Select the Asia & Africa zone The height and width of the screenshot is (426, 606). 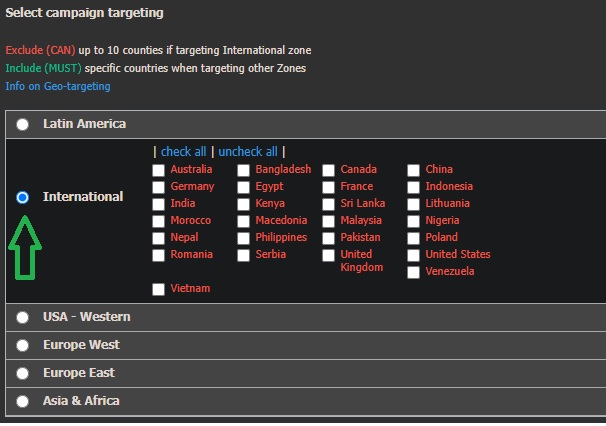click(x=22, y=401)
